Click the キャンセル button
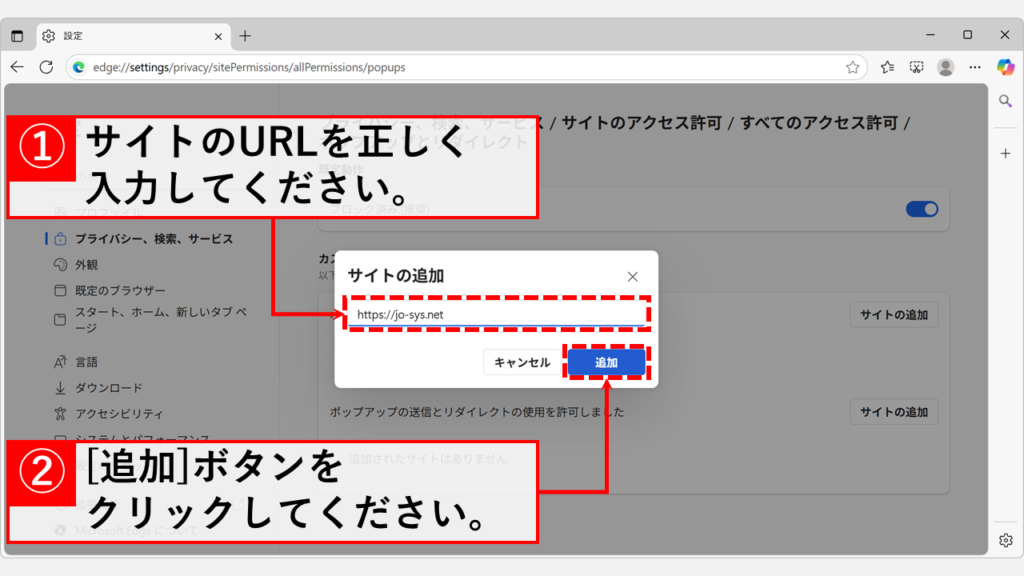 tap(522, 362)
